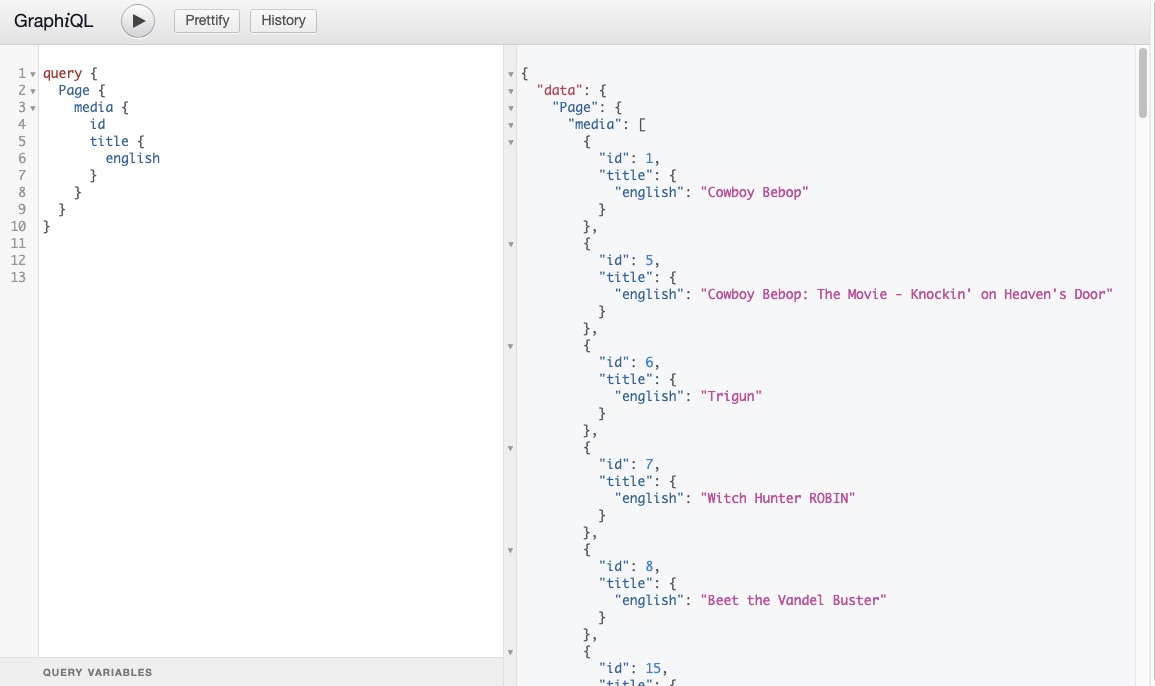Run the query with the Execute play button
Image resolution: width=1155 pixels, height=686 pixels.
[138, 21]
